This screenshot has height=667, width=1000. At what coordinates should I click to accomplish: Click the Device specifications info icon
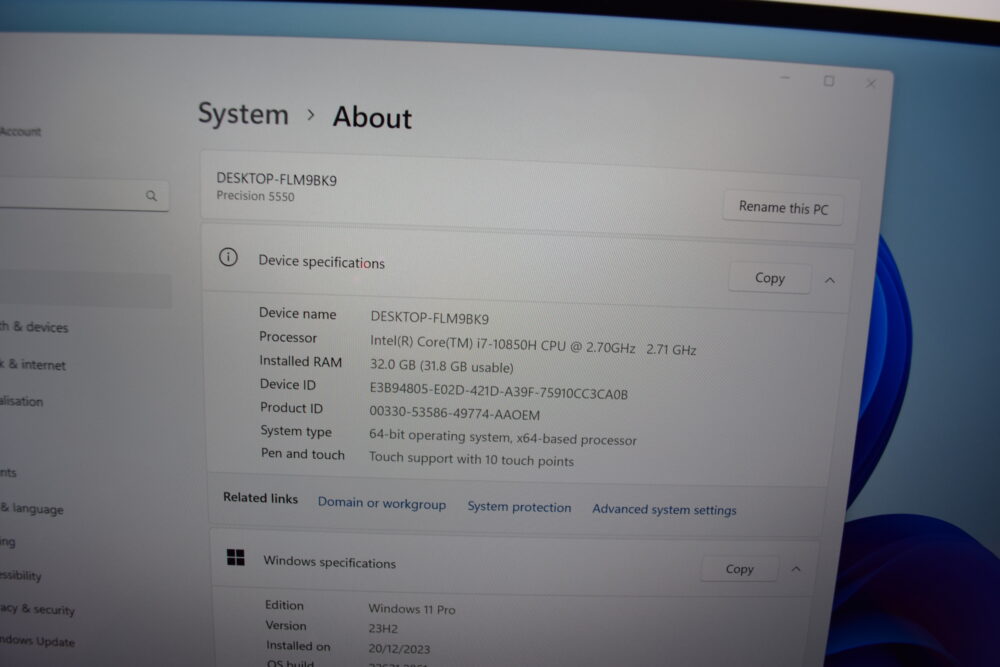click(228, 257)
